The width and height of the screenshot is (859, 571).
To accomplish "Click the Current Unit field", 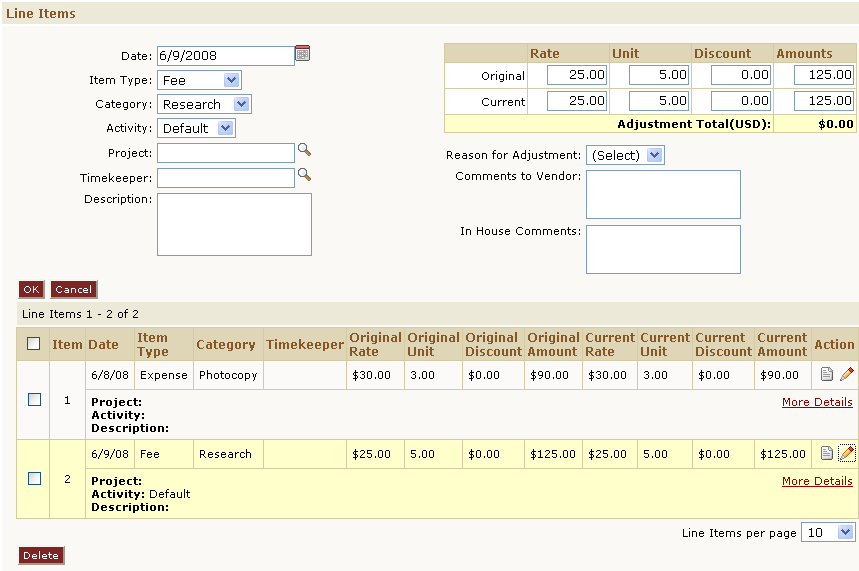I will [x=659, y=101].
